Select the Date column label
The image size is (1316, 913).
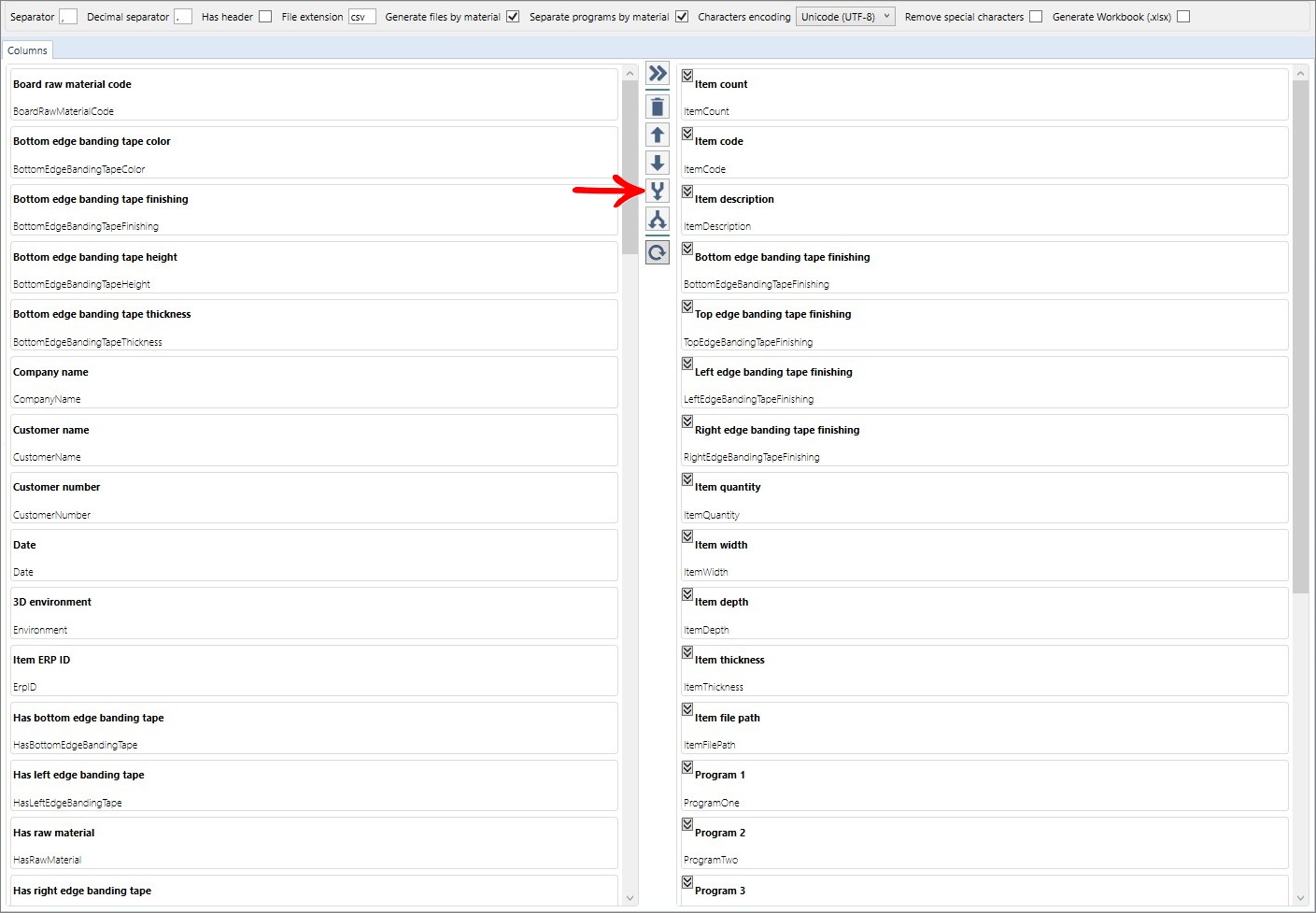click(x=24, y=545)
